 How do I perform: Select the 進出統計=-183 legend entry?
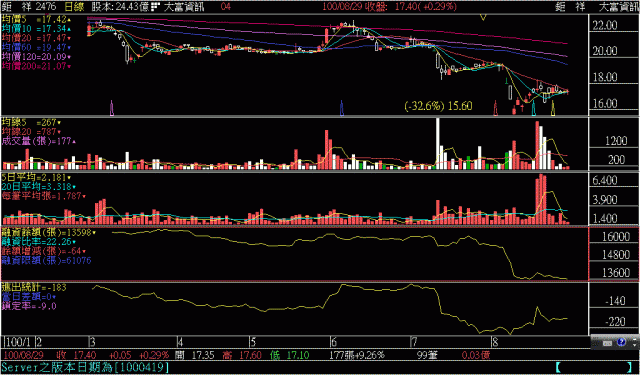(34, 288)
